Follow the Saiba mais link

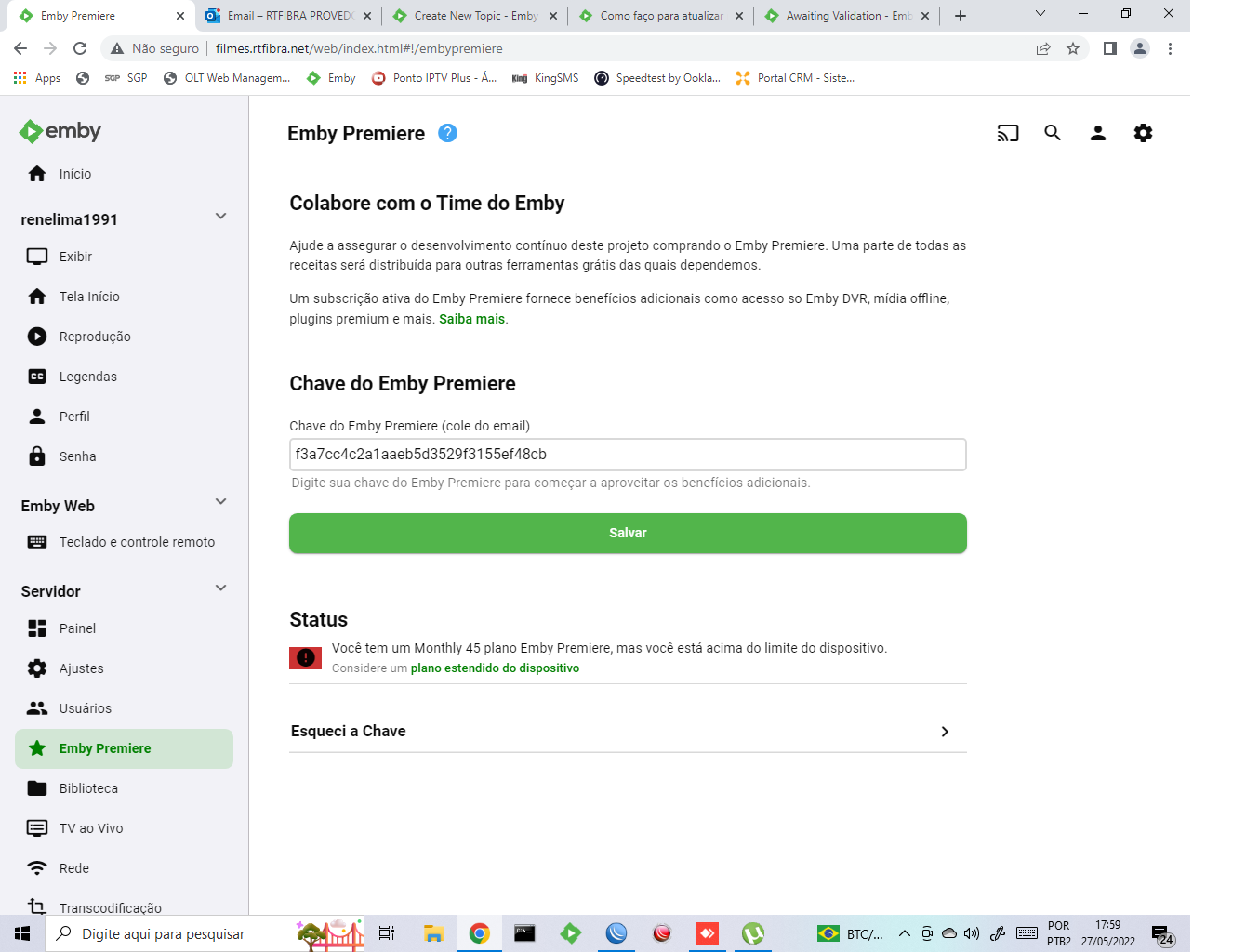click(x=472, y=319)
